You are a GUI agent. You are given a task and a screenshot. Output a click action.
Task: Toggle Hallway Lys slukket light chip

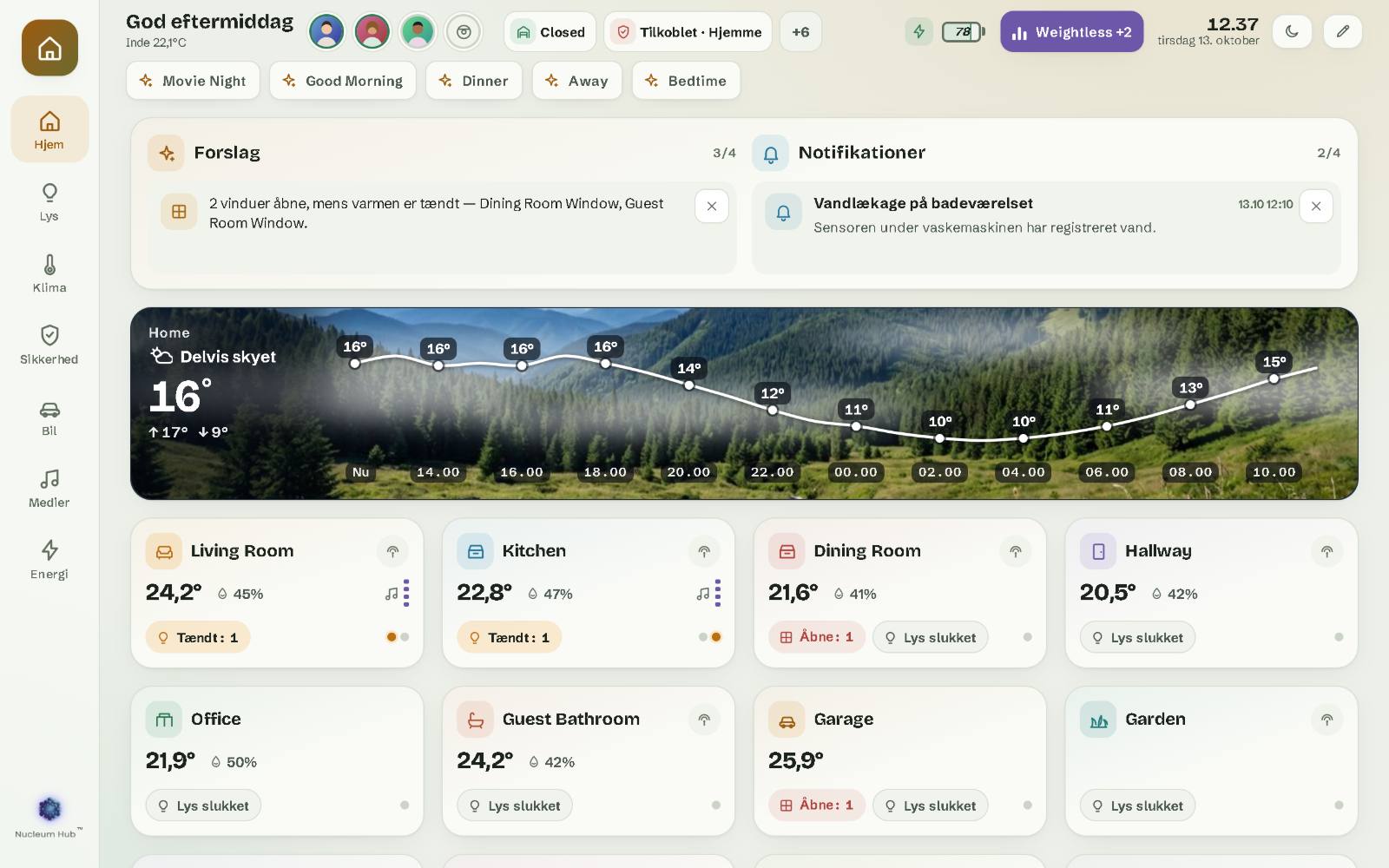[x=1137, y=637]
